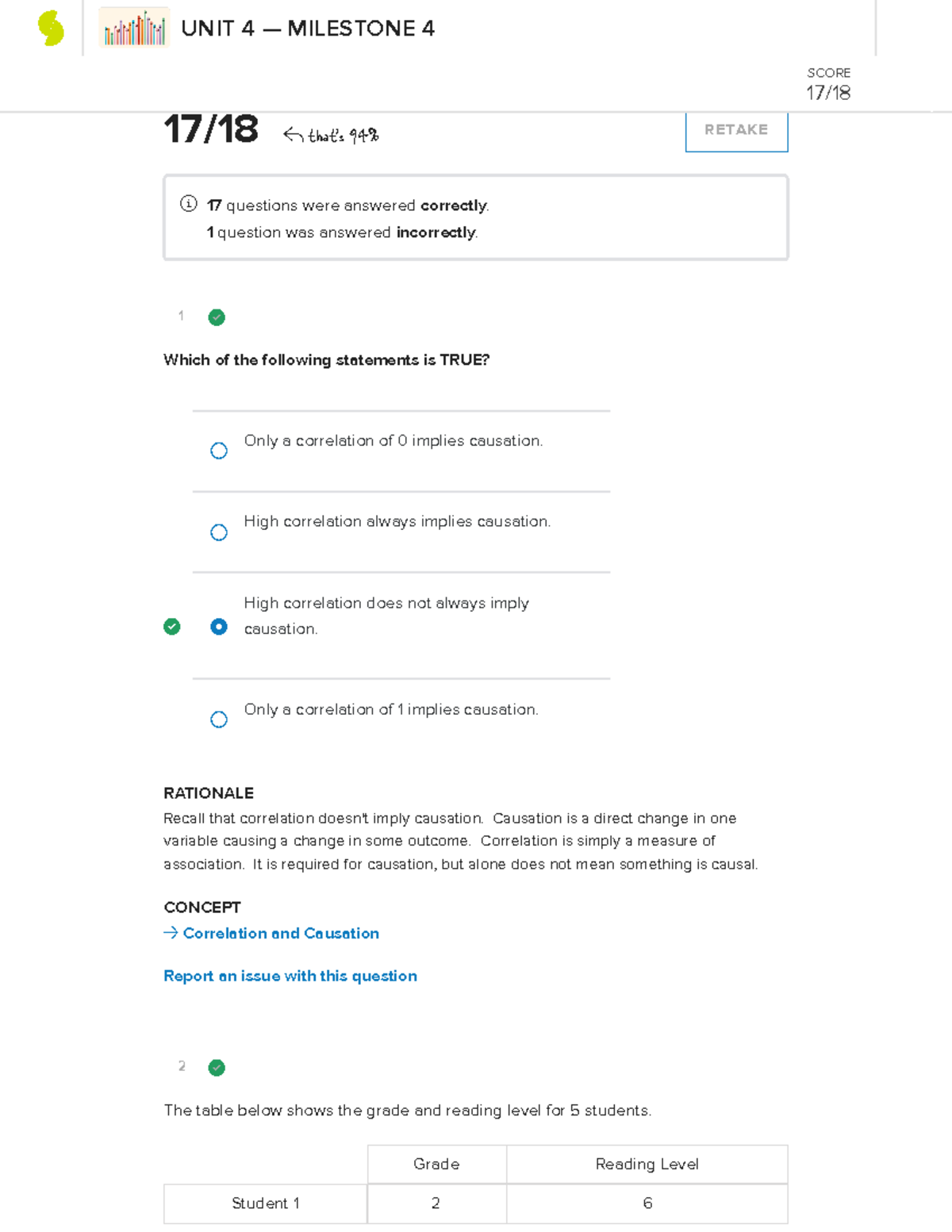Screen dimensions: 952x1232
Task: Click the arrow next to 'that's 94%'
Action: tap(293, 136)
